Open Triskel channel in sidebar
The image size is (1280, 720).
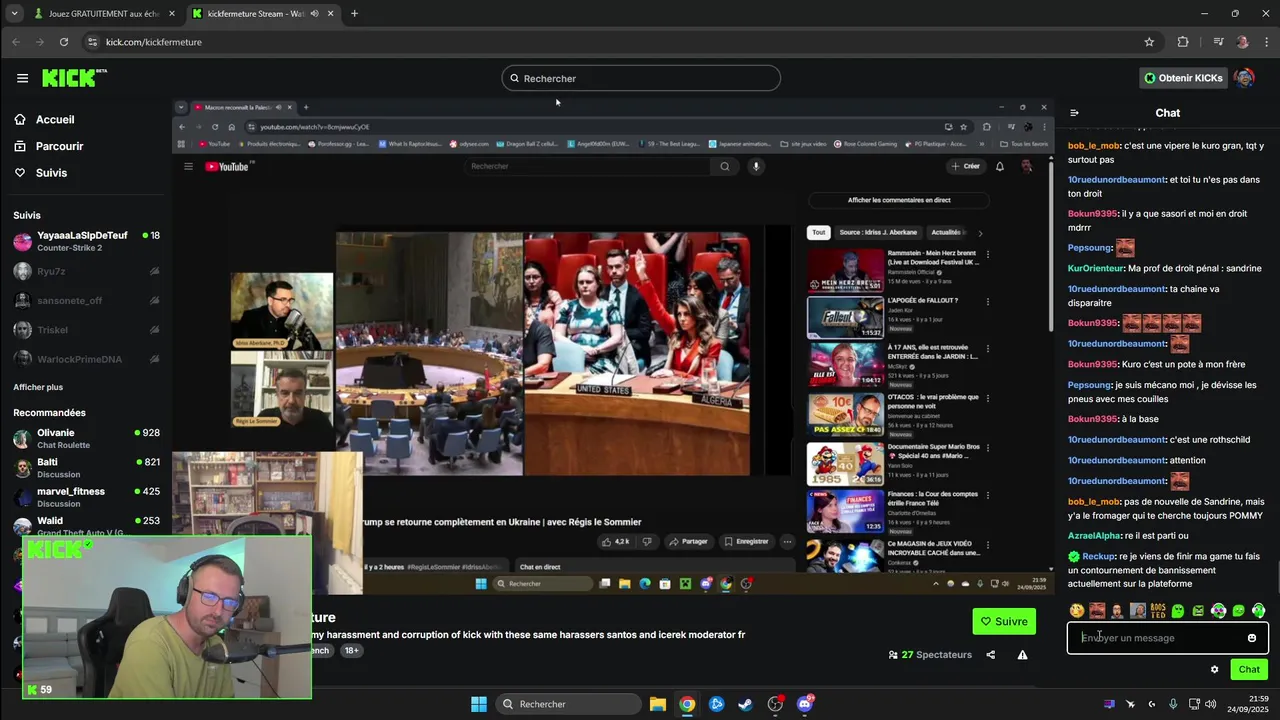pos(86,329)
